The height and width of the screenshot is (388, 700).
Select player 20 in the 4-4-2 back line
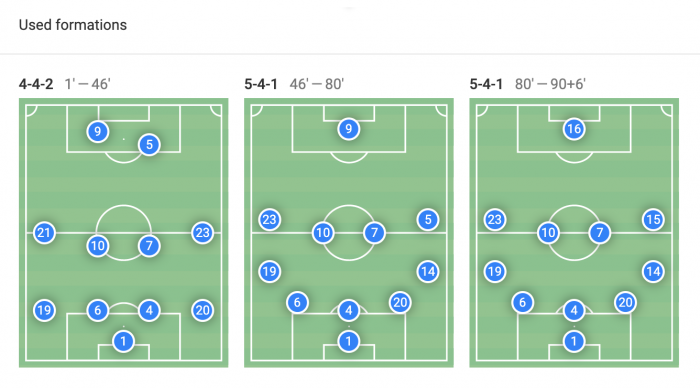point(202,310)
